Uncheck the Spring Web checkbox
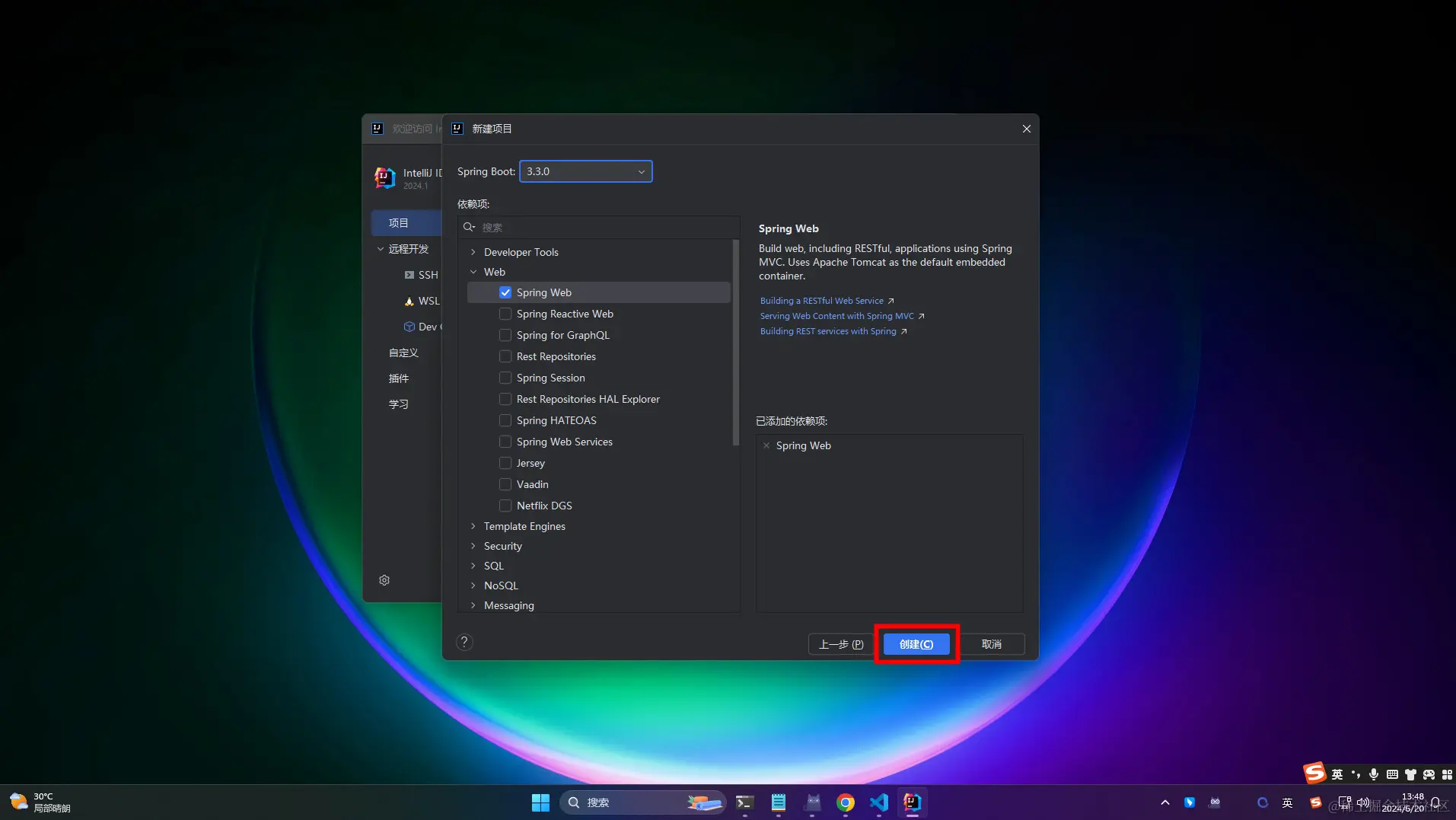The height and width of the screenshot is (820, 1456). pos(505,292)
